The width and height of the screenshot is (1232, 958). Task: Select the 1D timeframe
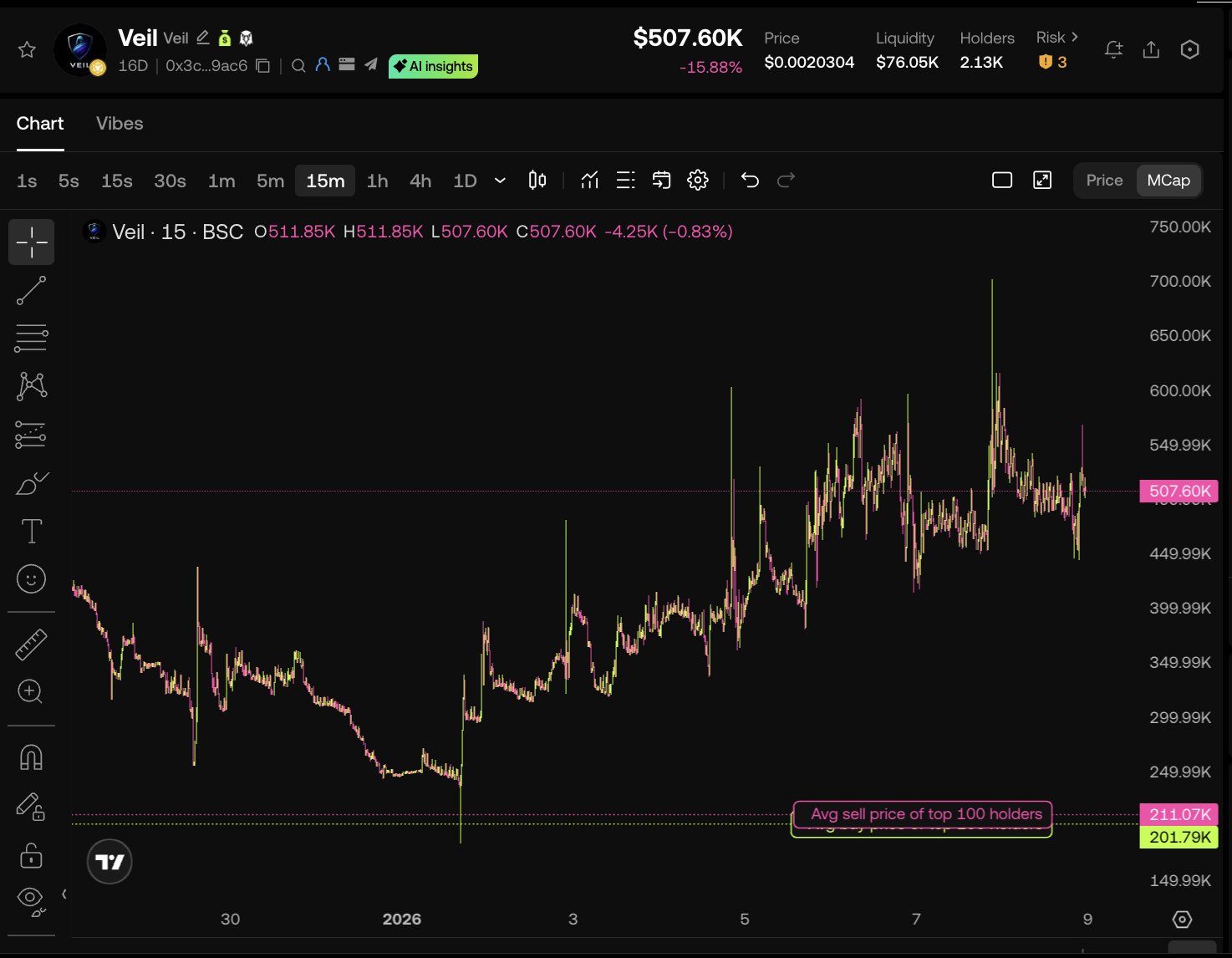(x=465, y=181)
